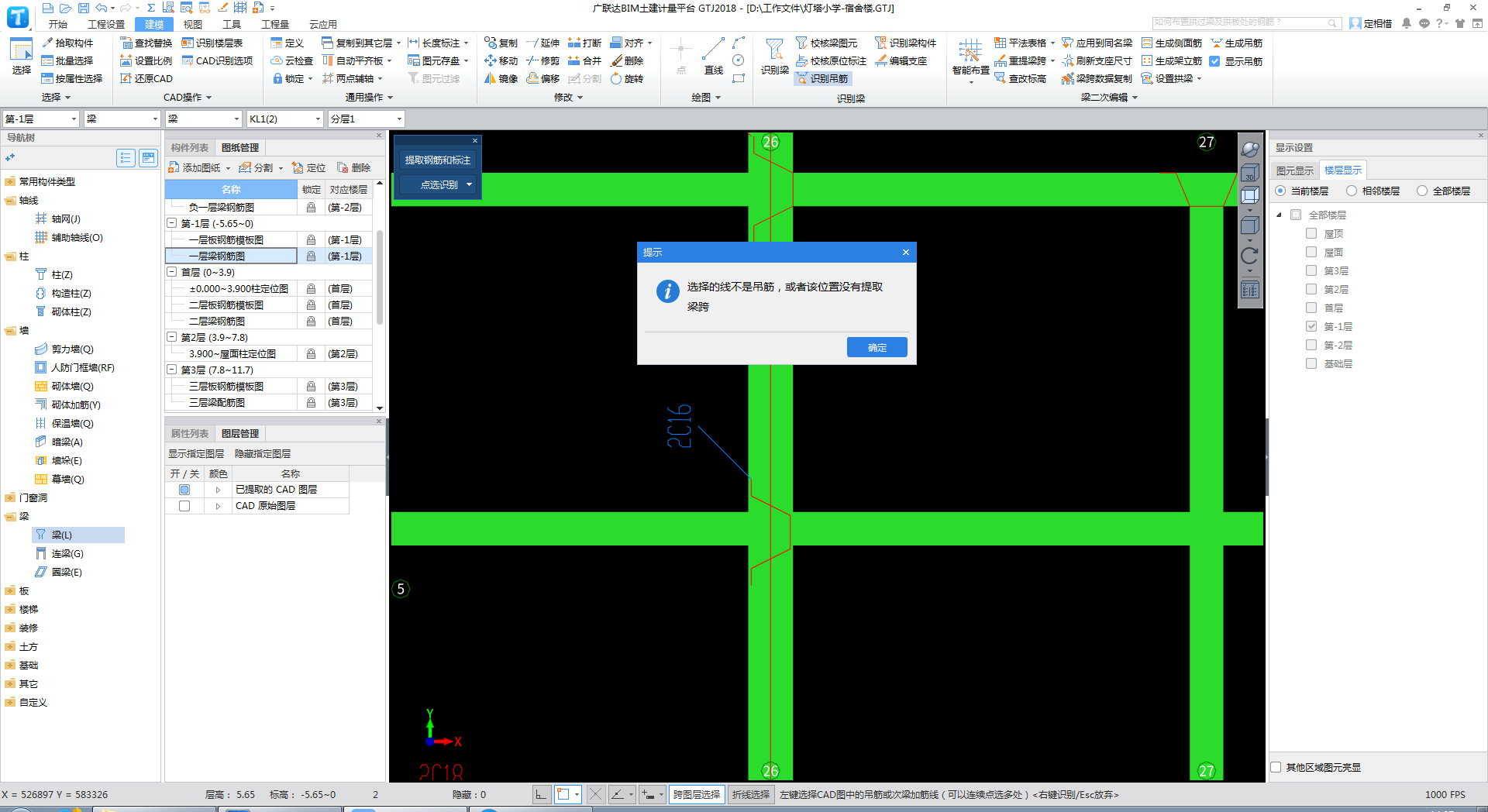Toggle 已提取的 CAD 图层 visibility checkbox

(x=184, y=490)
